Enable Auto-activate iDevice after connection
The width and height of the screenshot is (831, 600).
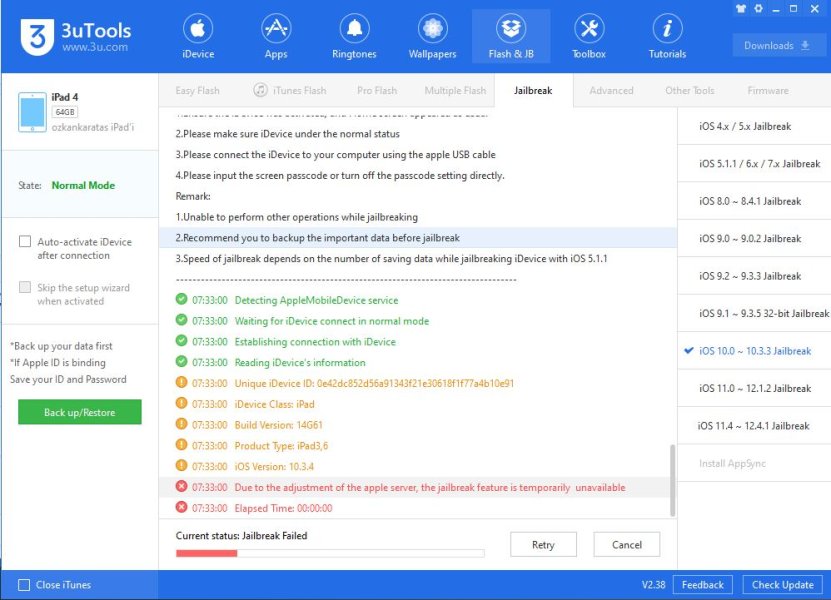tap(25, 242)
